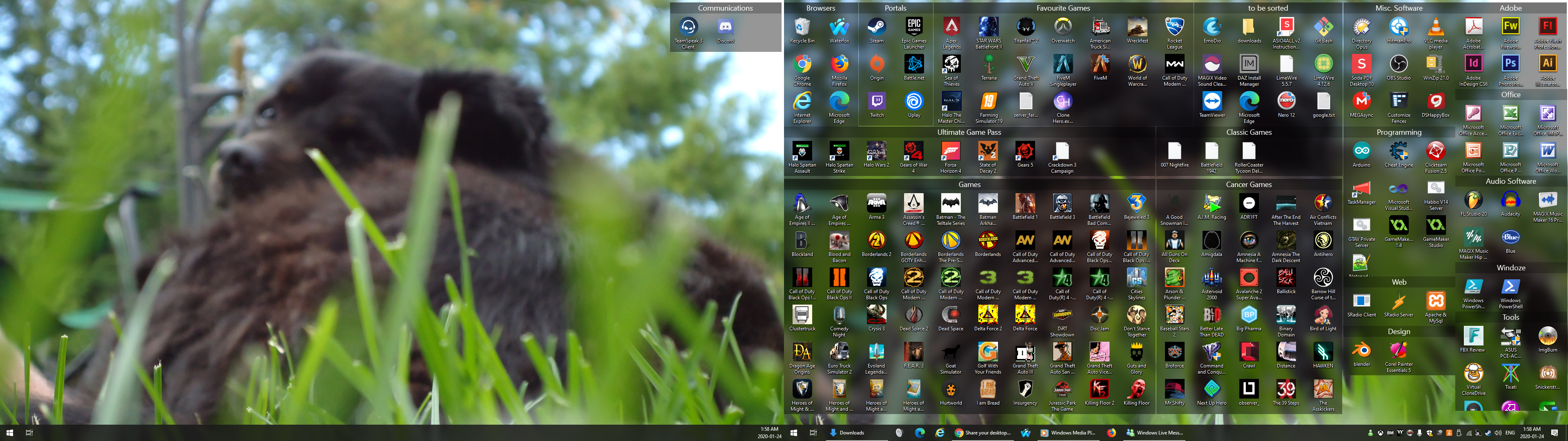The height and width of the screenshot is (441, 1568).
Task: Open the 007 Nightfire file icon
Action: coord(1174,155)
